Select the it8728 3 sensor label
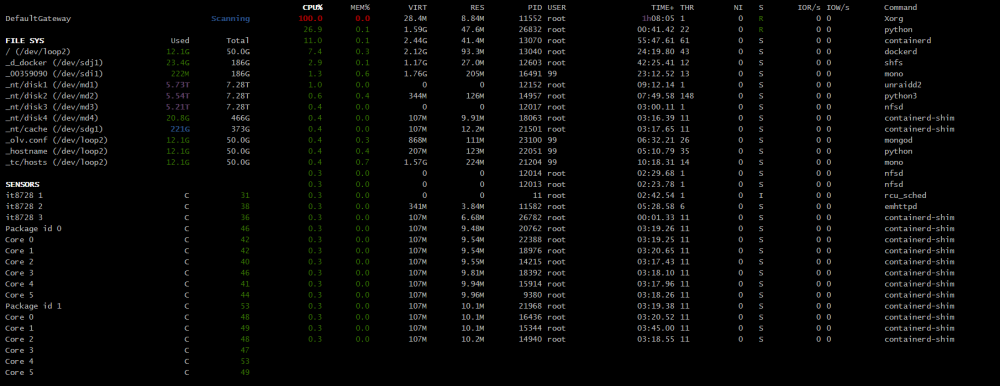This screenshot has width=1000, height=386. pos(24,218)
